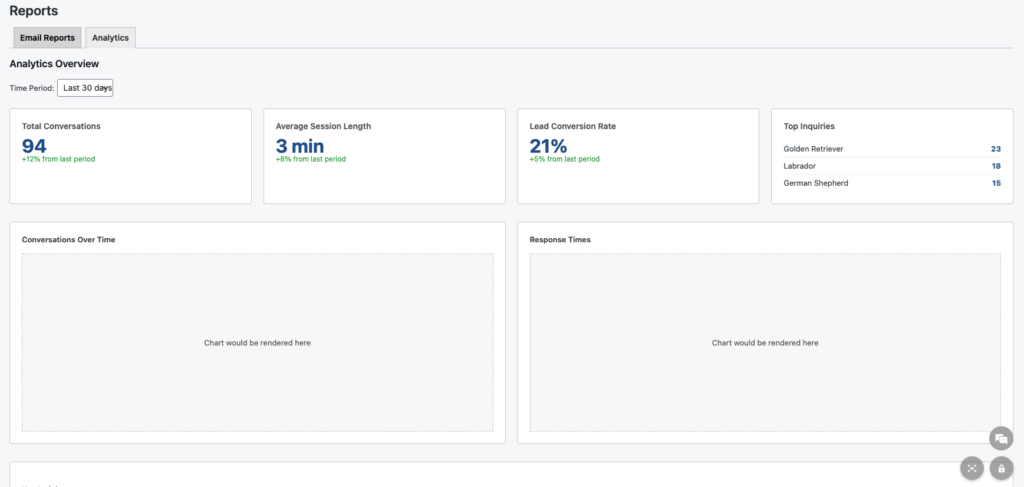Click the Analytics Overview heading
The height and width of the screenshot is (487, 1024).
pos(54,64)
